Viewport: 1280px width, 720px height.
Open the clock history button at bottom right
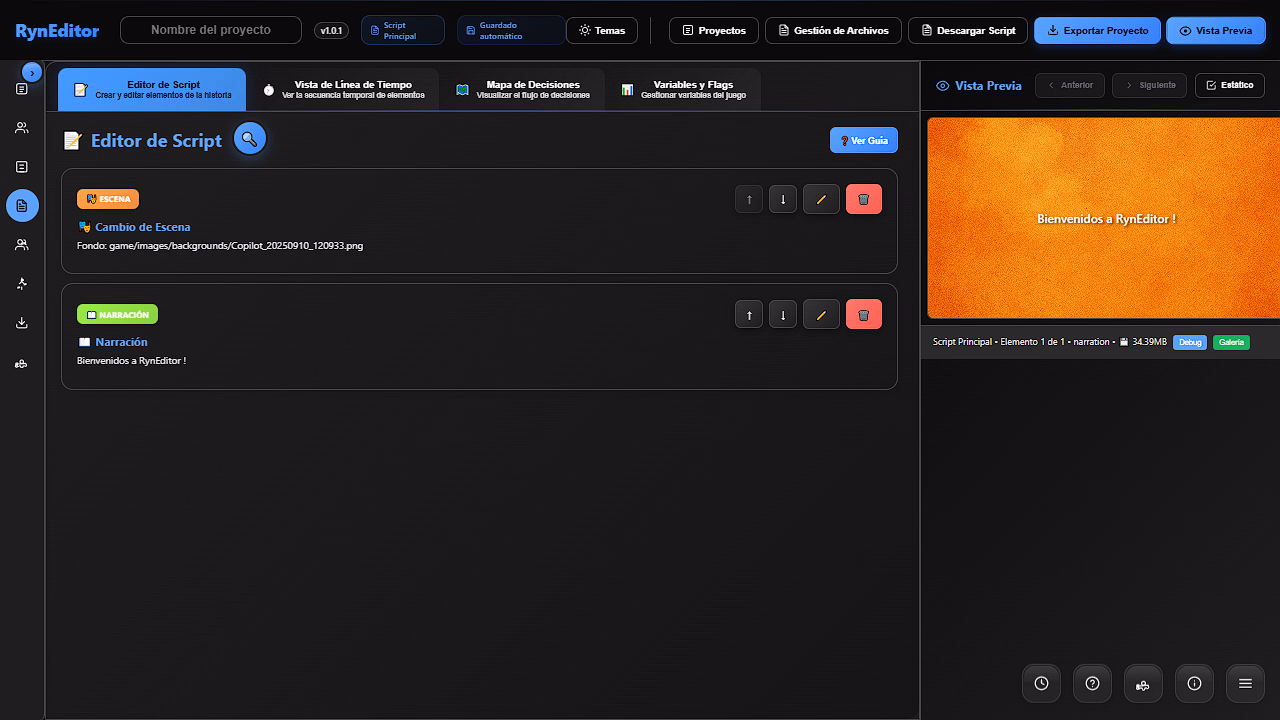(x=1041, y=683)
